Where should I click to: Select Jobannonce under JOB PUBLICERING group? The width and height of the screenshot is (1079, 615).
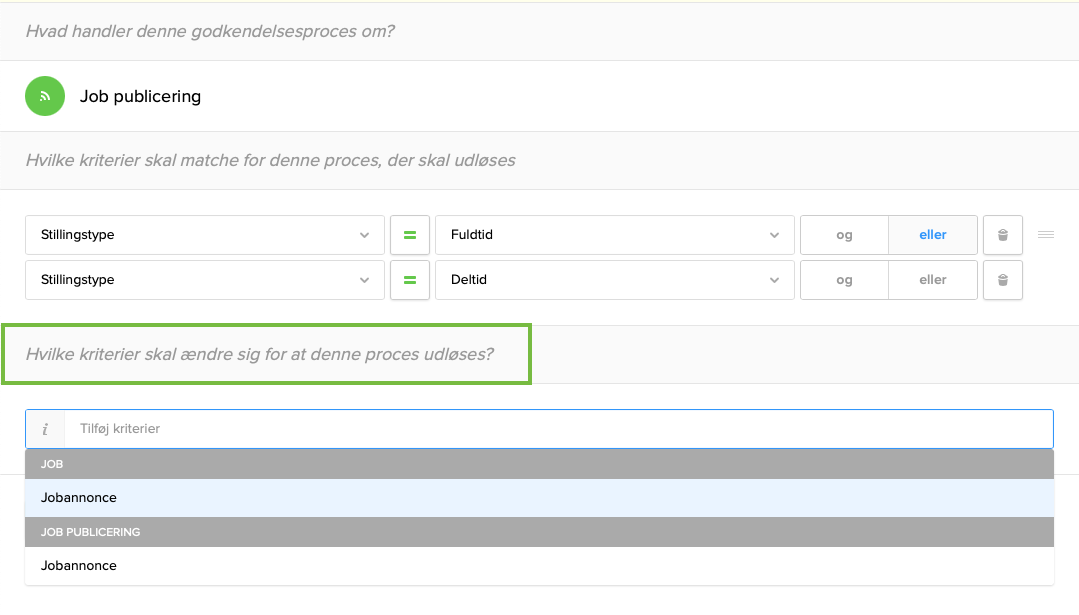coord(79,566)
